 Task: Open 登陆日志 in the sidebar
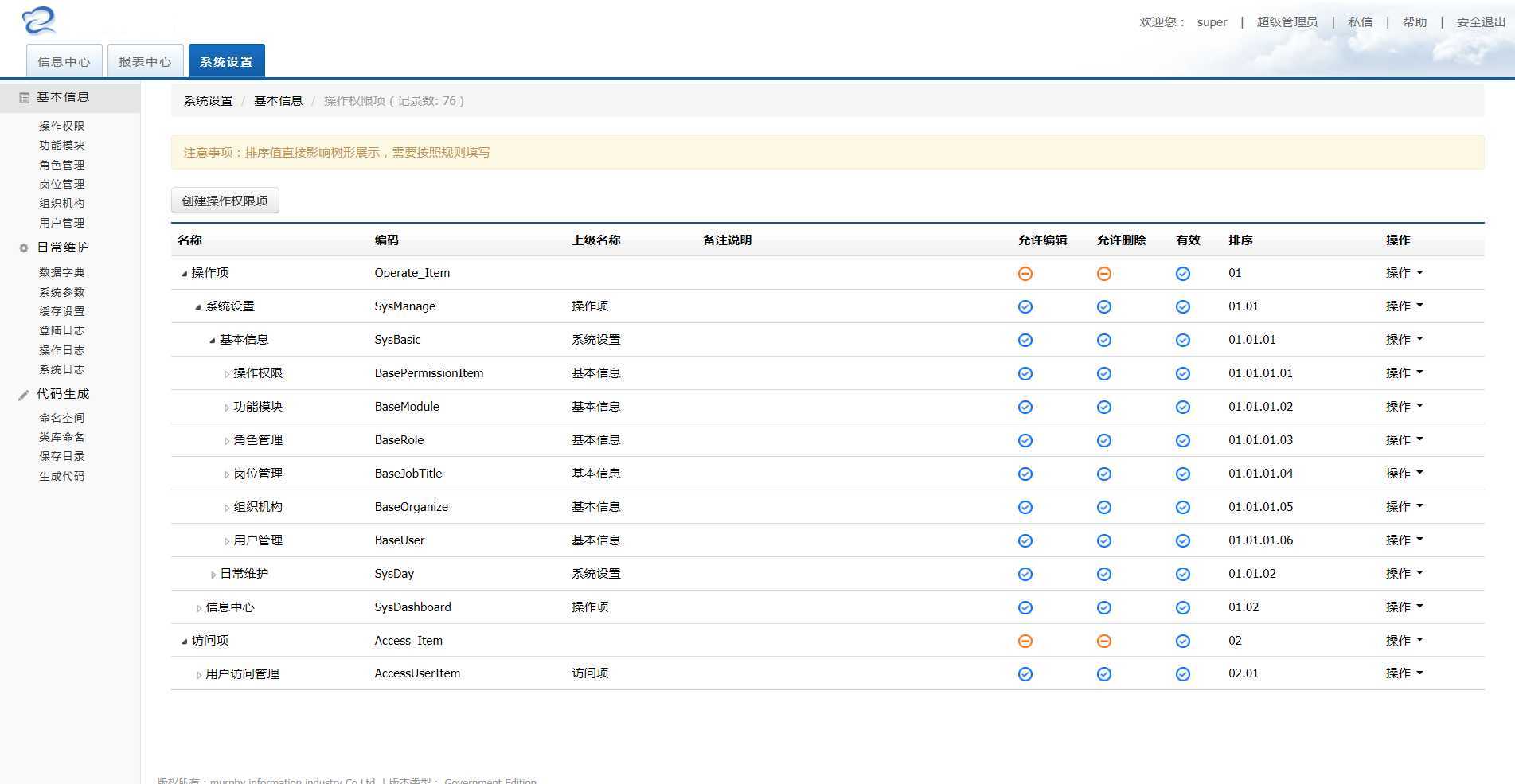pos(61,330)
